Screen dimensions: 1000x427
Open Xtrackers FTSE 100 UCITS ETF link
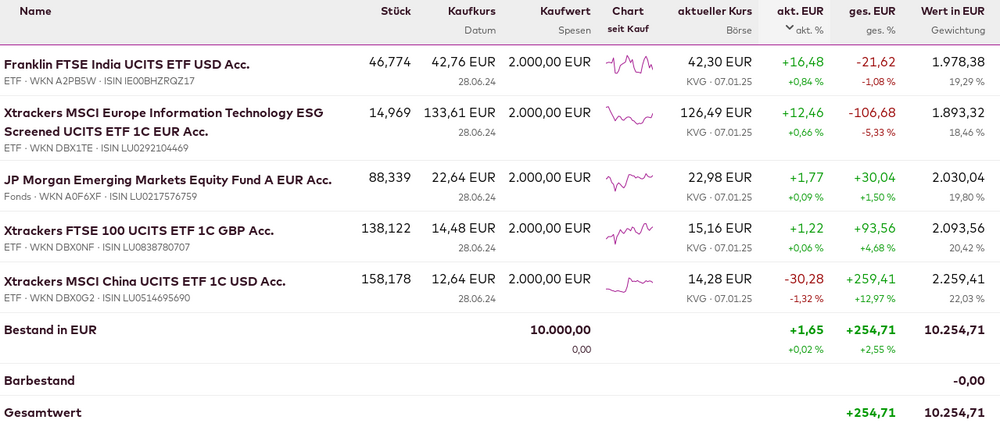[x=139, y=231]
